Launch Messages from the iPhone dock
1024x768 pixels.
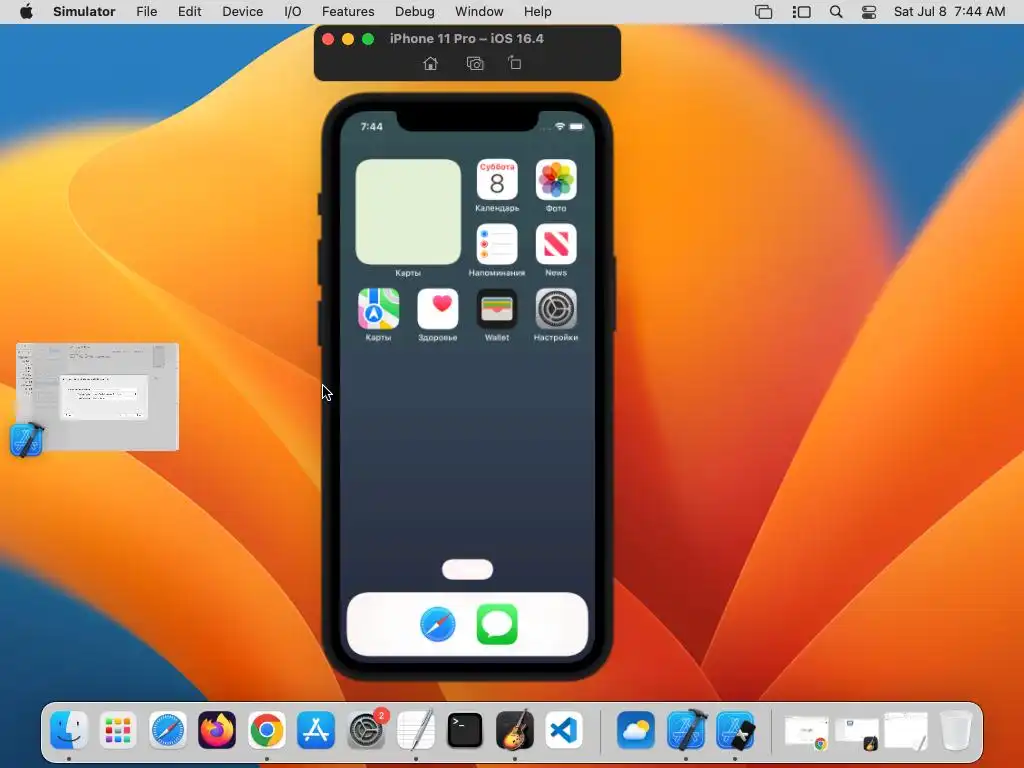pyautogui.click(x=497, y=624)
